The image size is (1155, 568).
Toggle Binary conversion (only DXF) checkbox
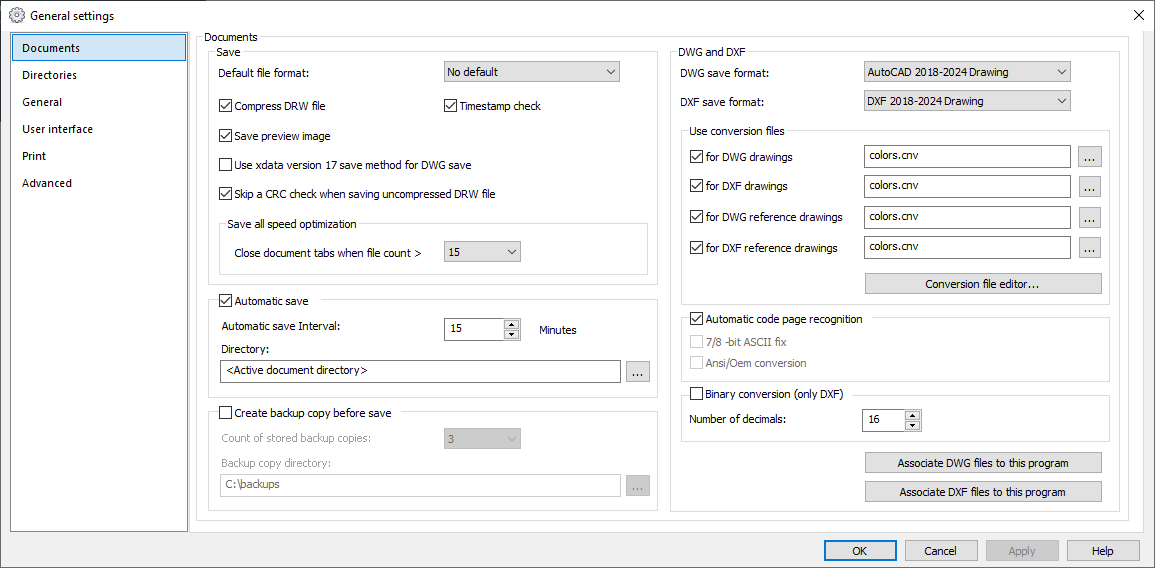coord(696,394)
